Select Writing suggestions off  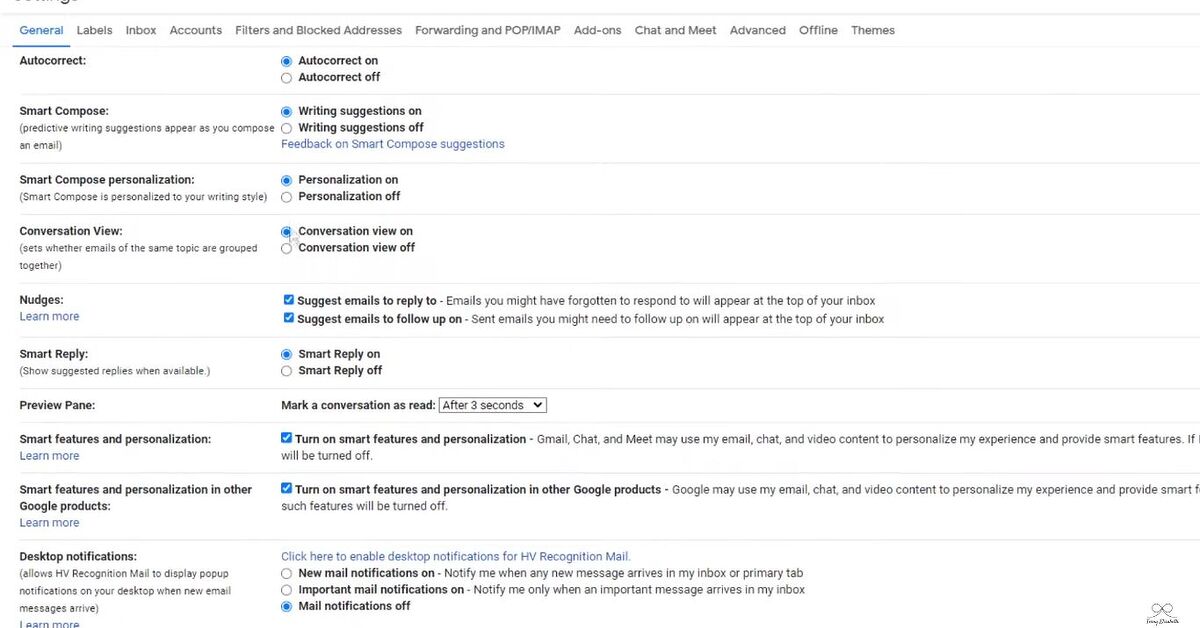pos(286,127)
